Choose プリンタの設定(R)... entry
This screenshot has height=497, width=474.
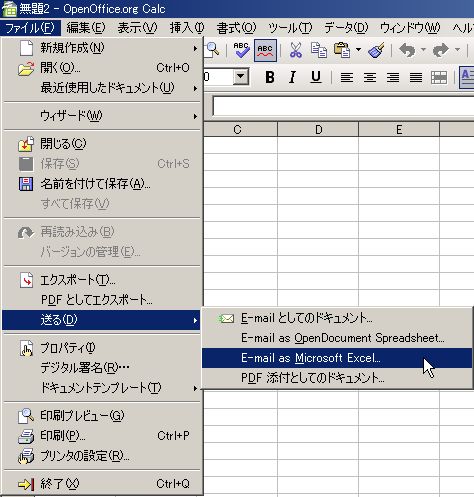(101, 456)
